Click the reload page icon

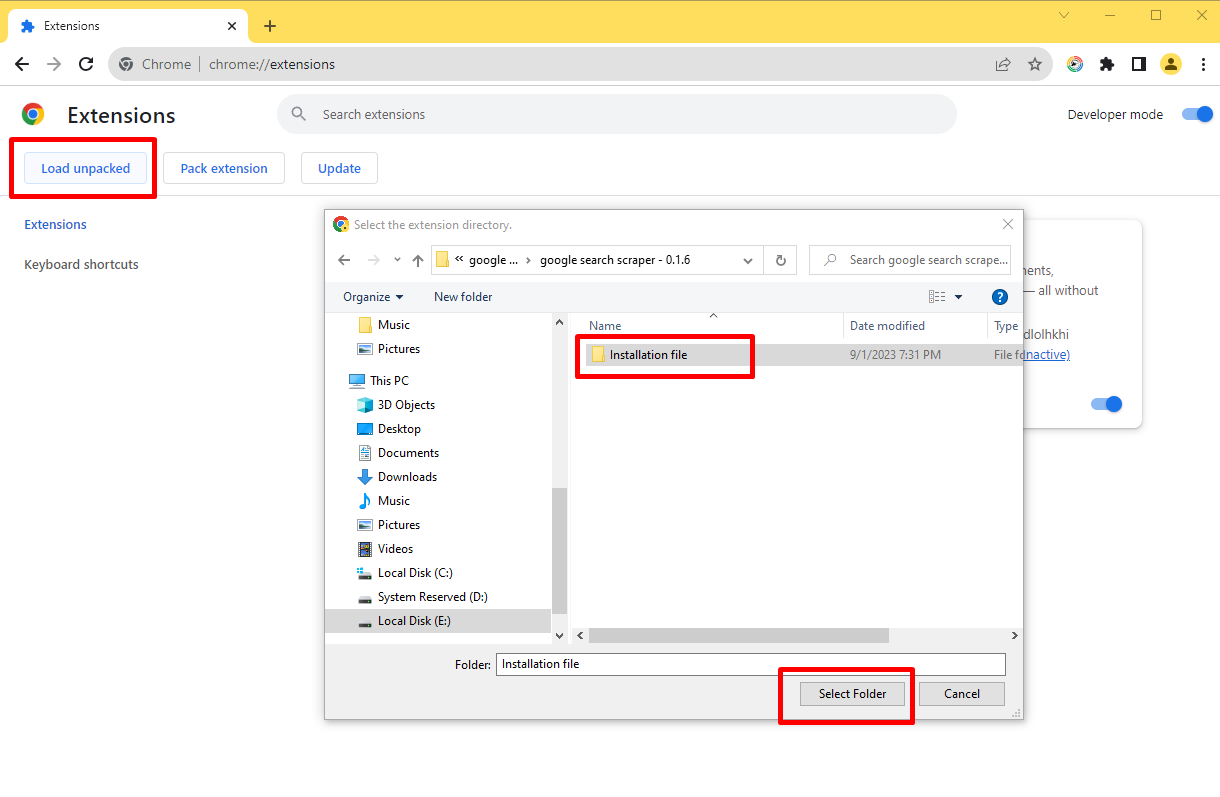(x=86, y=63)
